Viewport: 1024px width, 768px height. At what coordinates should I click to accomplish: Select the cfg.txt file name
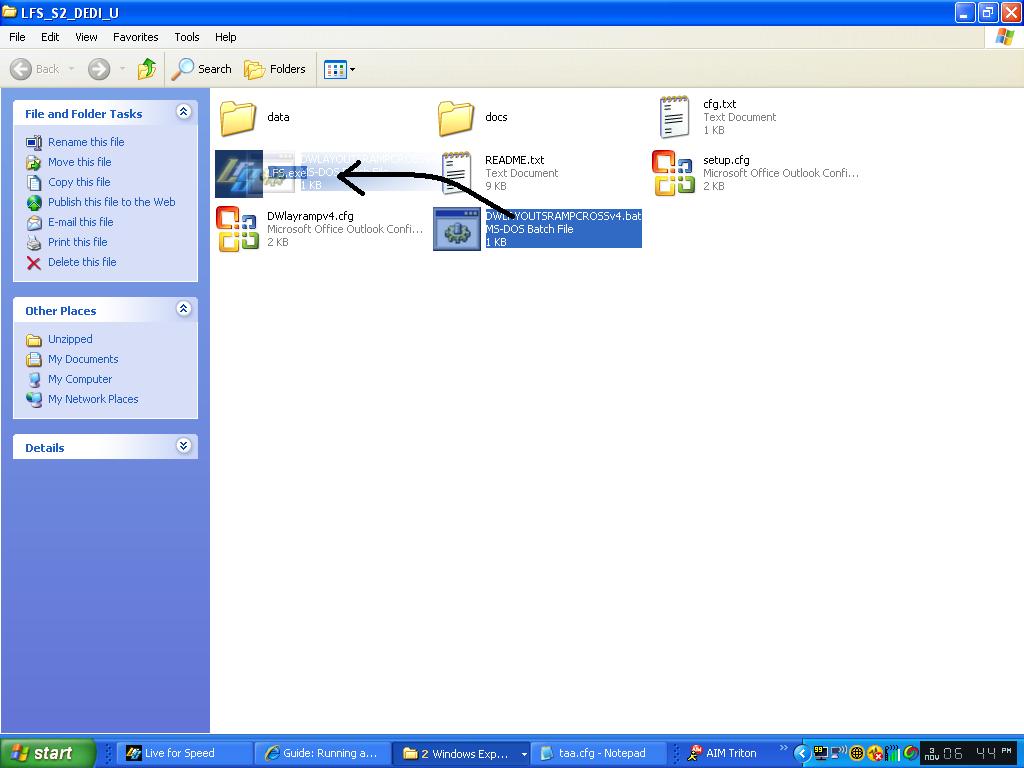tap(720, 104)
